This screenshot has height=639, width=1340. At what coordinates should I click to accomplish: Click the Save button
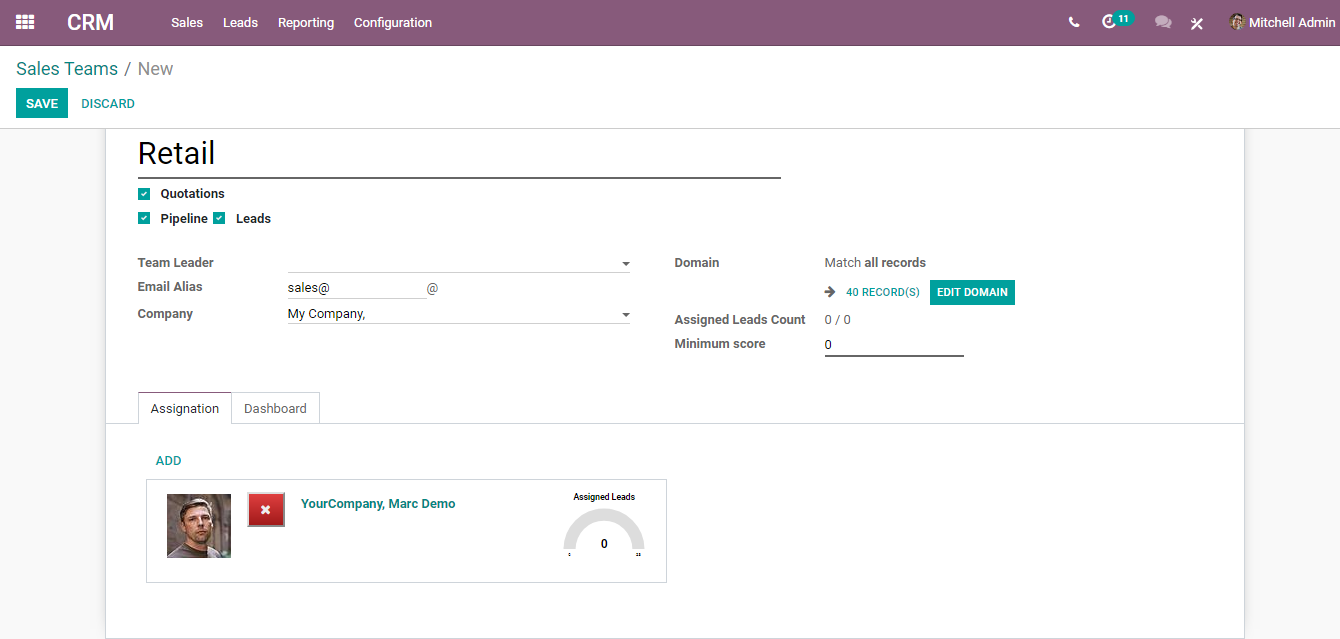(42, 103)
